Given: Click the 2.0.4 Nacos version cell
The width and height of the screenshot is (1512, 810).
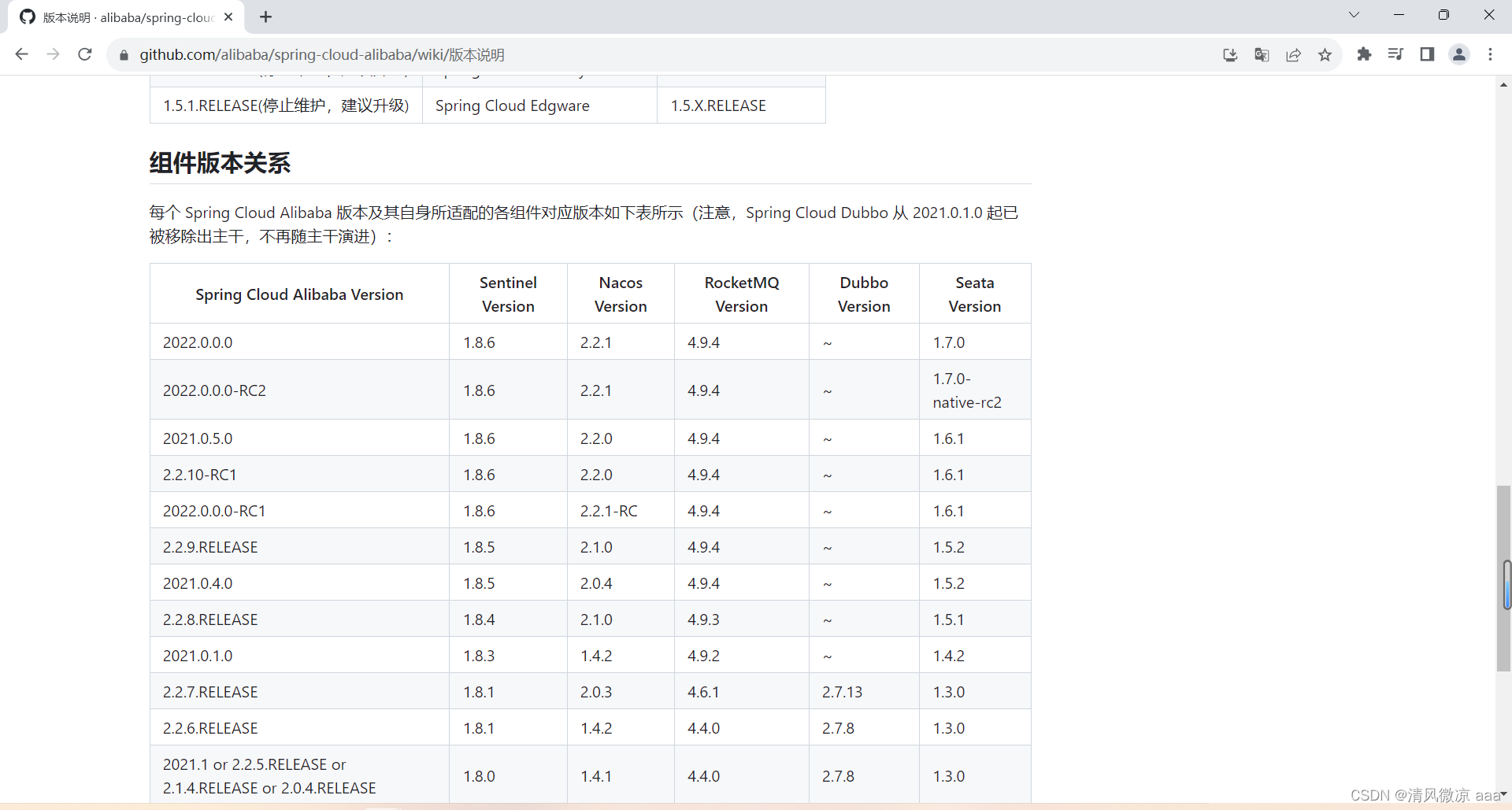Looking at the screenshot, I should pyautogui.click(x=621, y=583).
